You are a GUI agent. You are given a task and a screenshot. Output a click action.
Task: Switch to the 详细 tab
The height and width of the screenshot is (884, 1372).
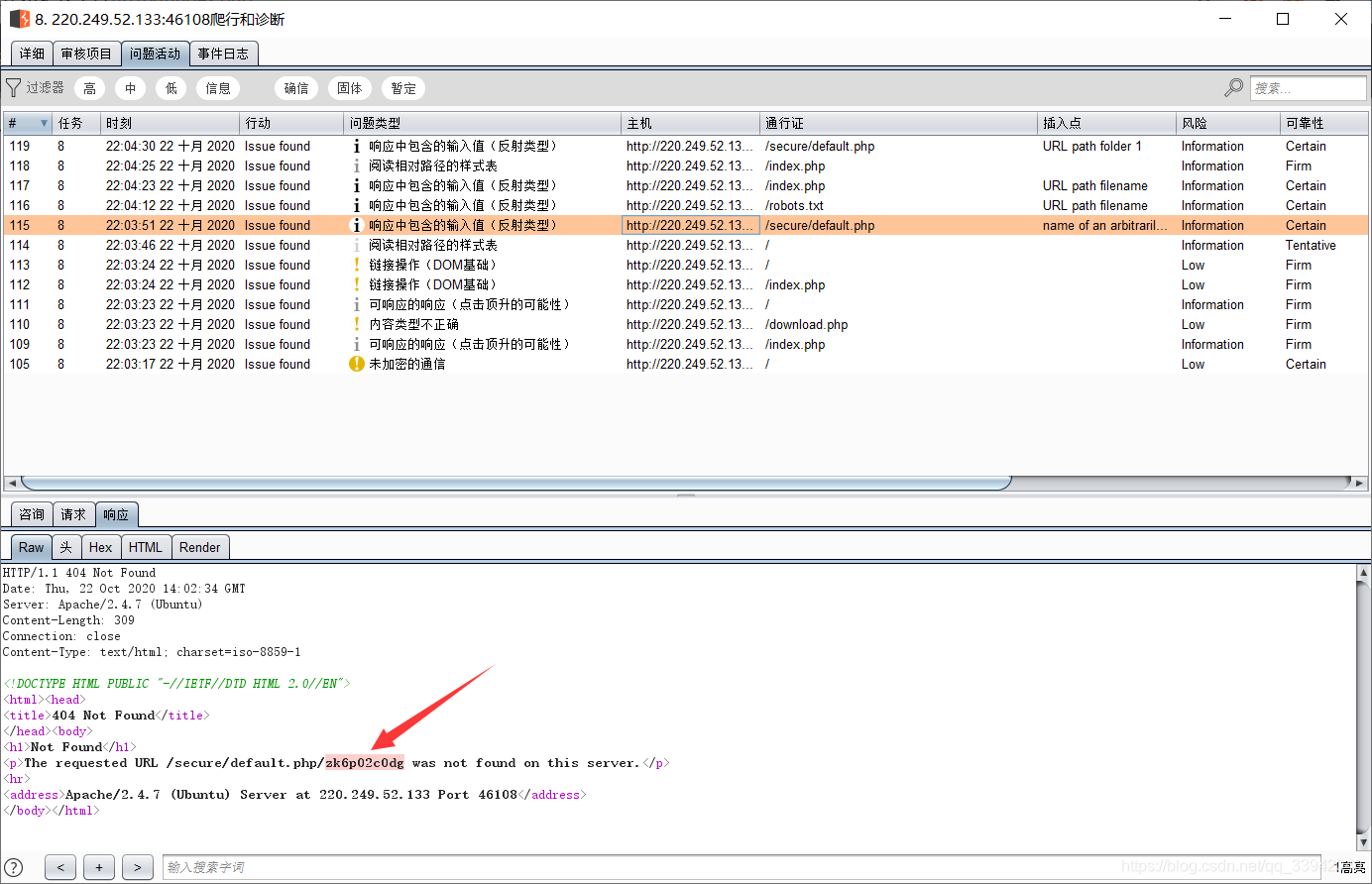point(32,54)
